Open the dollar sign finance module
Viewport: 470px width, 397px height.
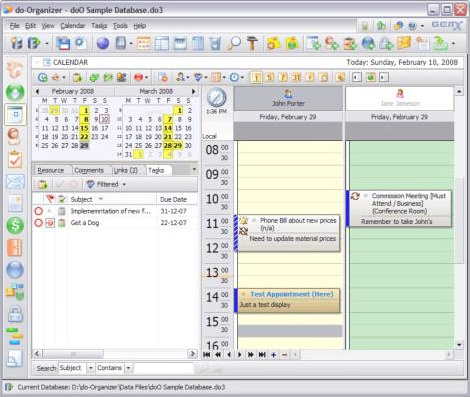(x=15, y=225)
